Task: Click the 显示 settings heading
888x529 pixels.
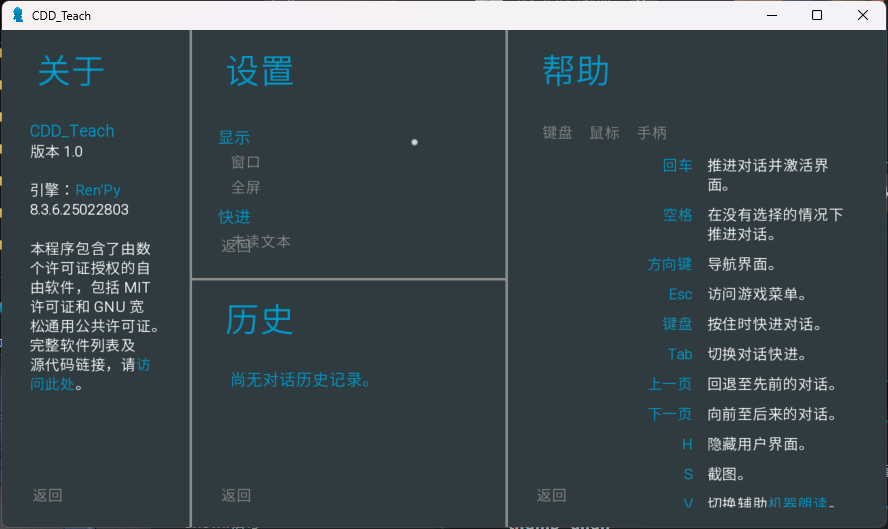Action: pyautogui.click(x=234, y=138)
